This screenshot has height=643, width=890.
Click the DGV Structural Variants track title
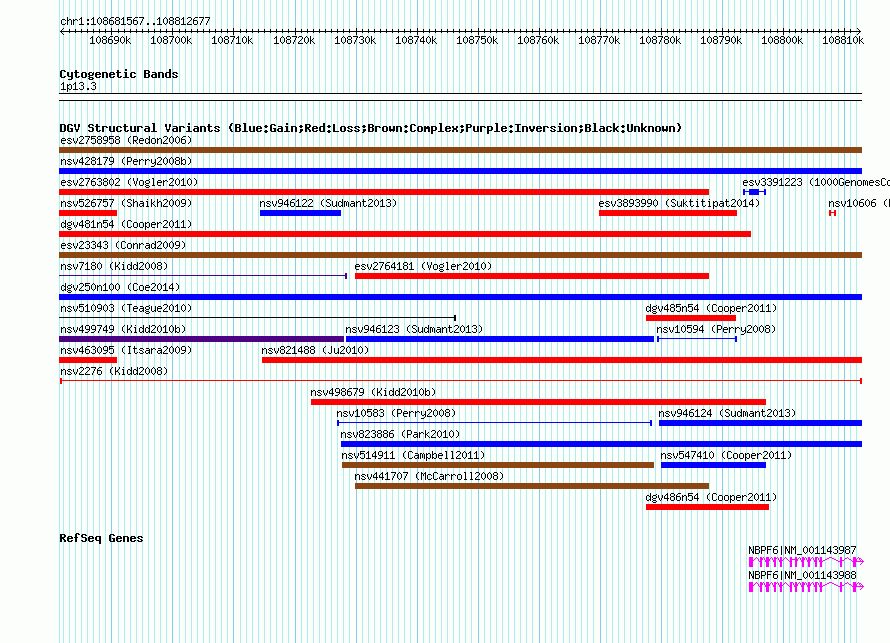(371, 128)
